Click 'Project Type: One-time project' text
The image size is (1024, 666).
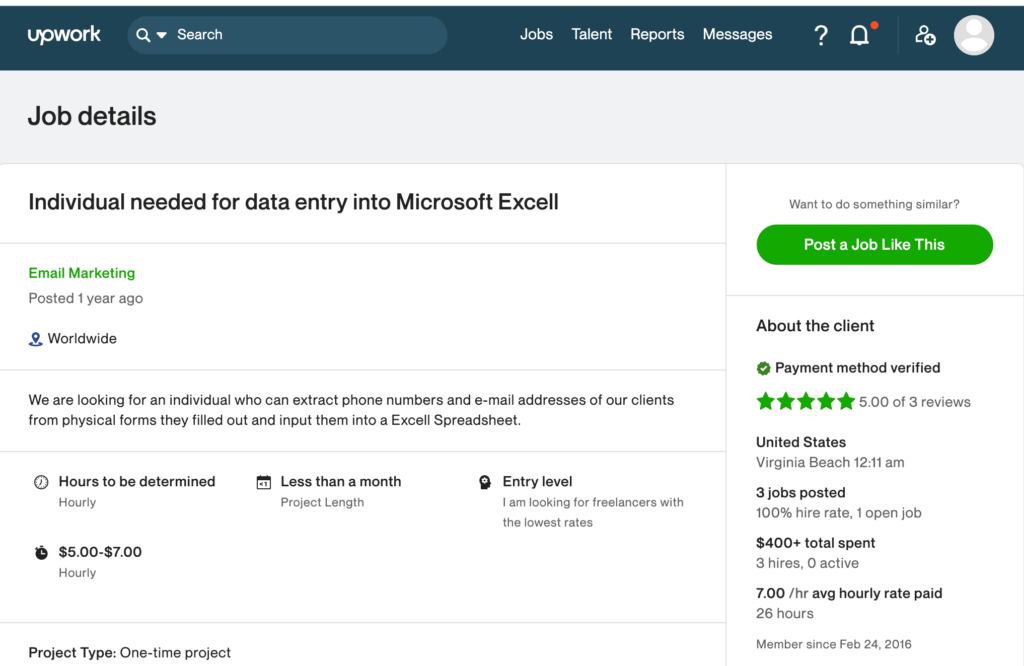point(129,652)
